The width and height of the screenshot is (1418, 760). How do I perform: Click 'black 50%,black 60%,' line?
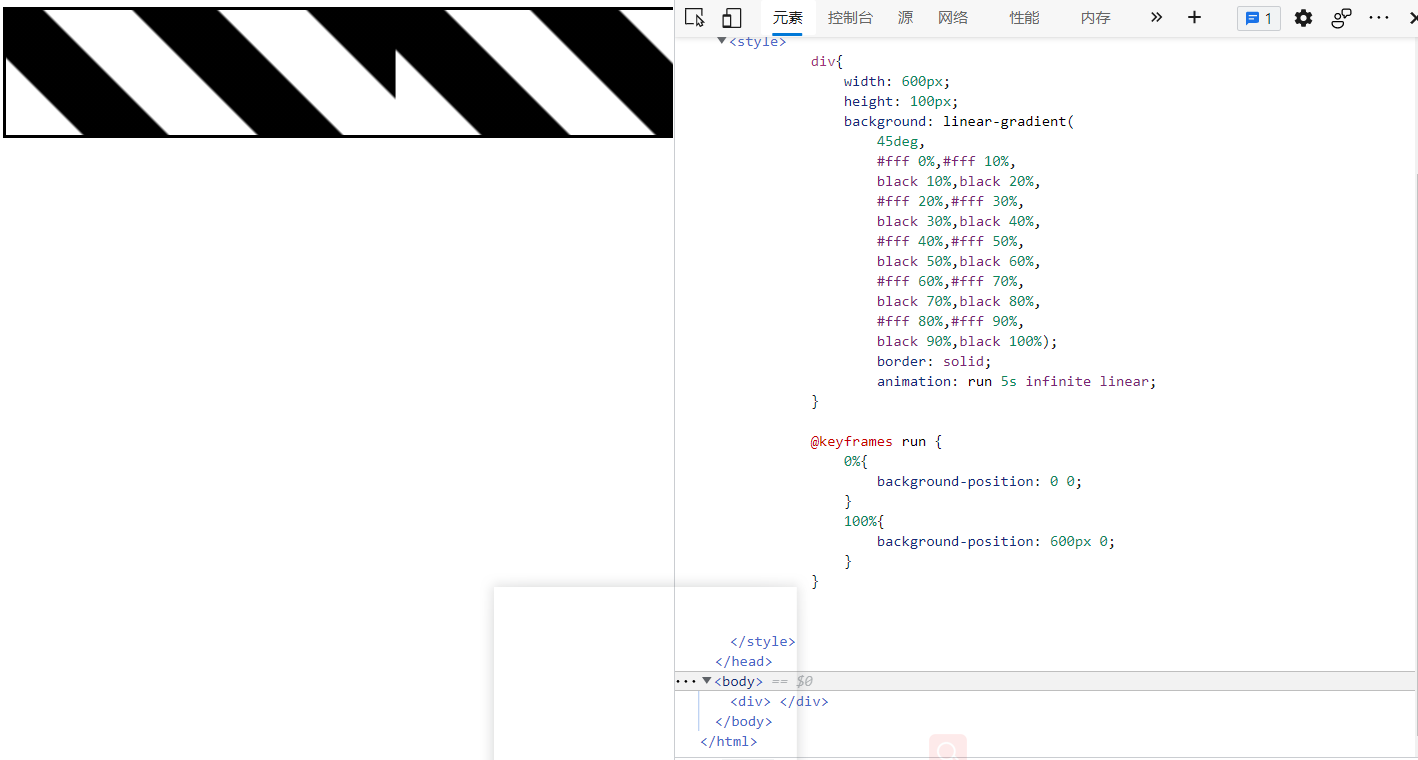coord(959,261)
